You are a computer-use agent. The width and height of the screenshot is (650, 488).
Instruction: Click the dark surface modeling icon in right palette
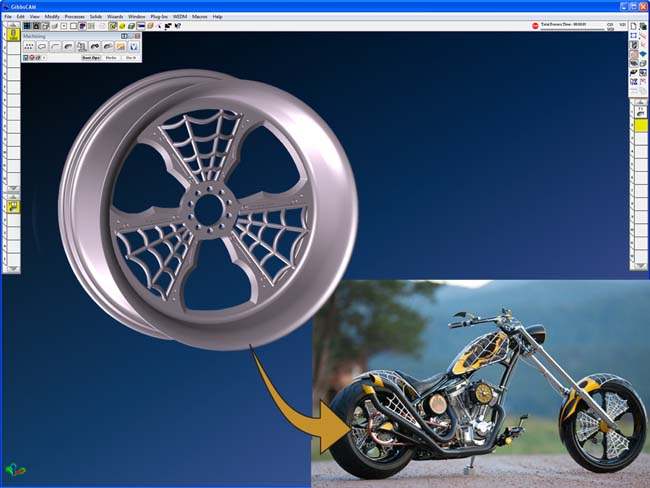point(633,63)
